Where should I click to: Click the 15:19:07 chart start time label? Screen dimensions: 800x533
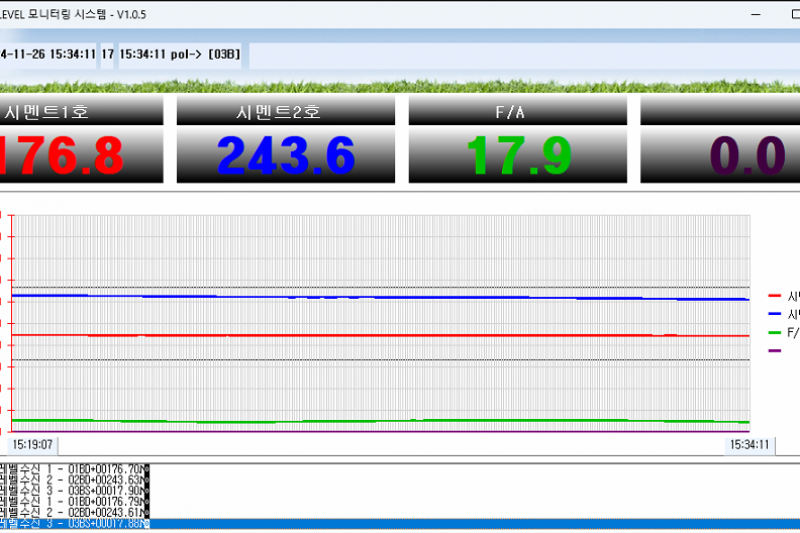(33, 445)
